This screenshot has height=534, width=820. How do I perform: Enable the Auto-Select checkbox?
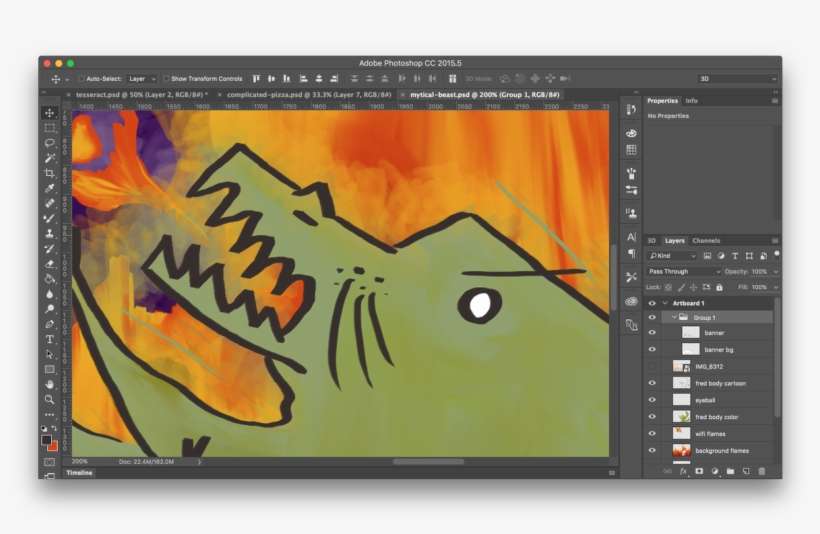click(x=82, y=78)
